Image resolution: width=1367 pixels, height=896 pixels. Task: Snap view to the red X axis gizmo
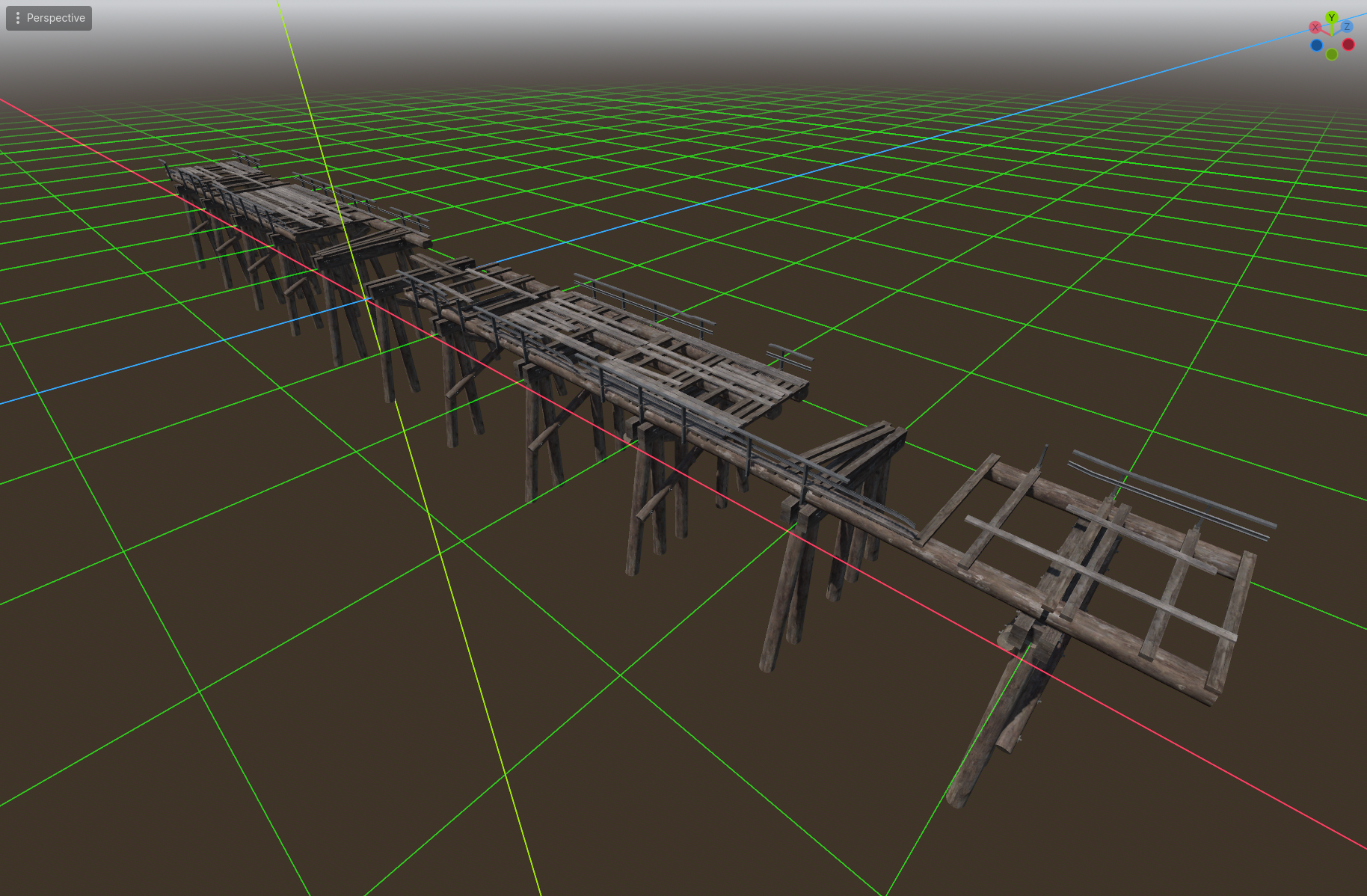[1315, 28]
